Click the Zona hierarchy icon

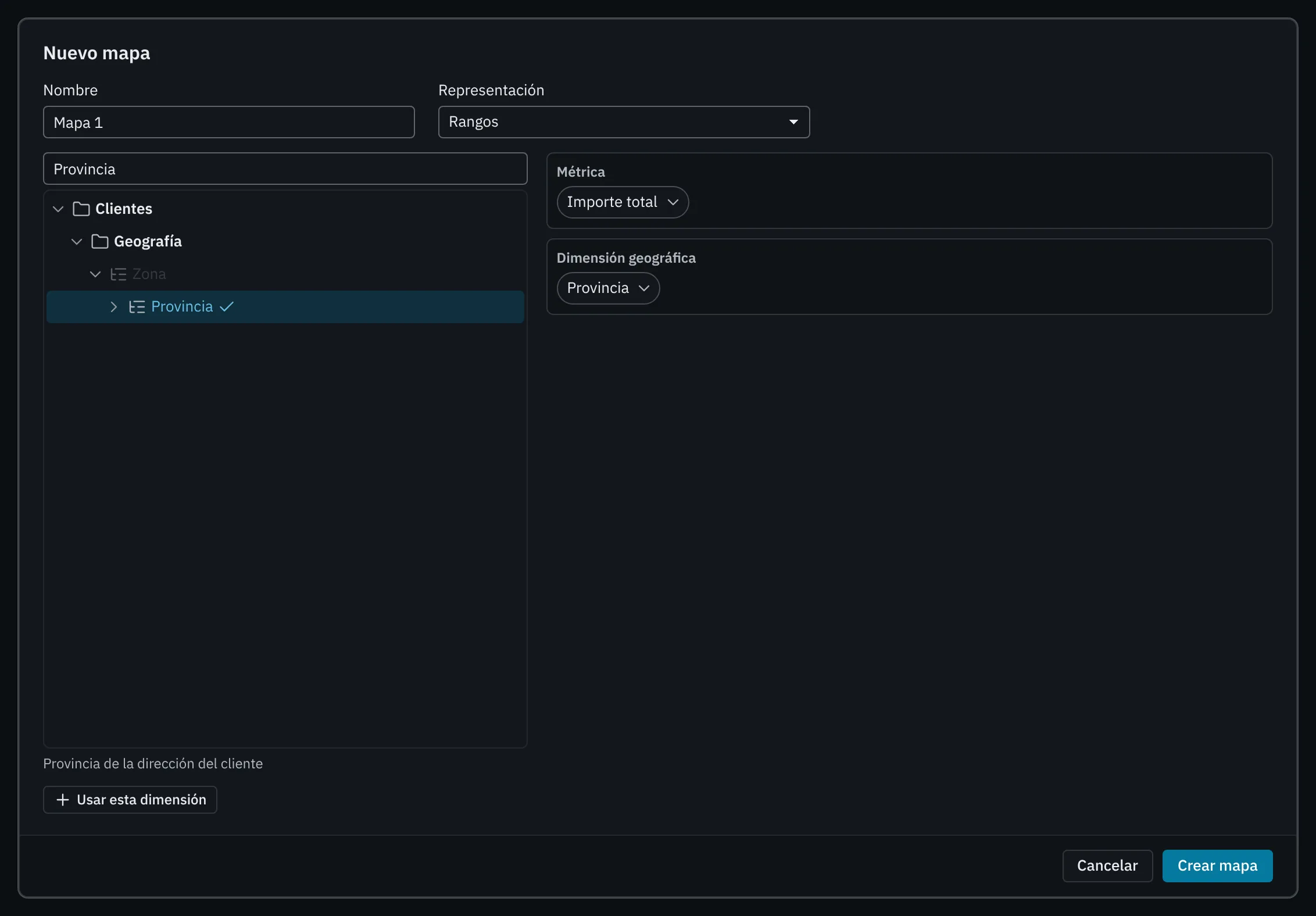tap(118, 274)
